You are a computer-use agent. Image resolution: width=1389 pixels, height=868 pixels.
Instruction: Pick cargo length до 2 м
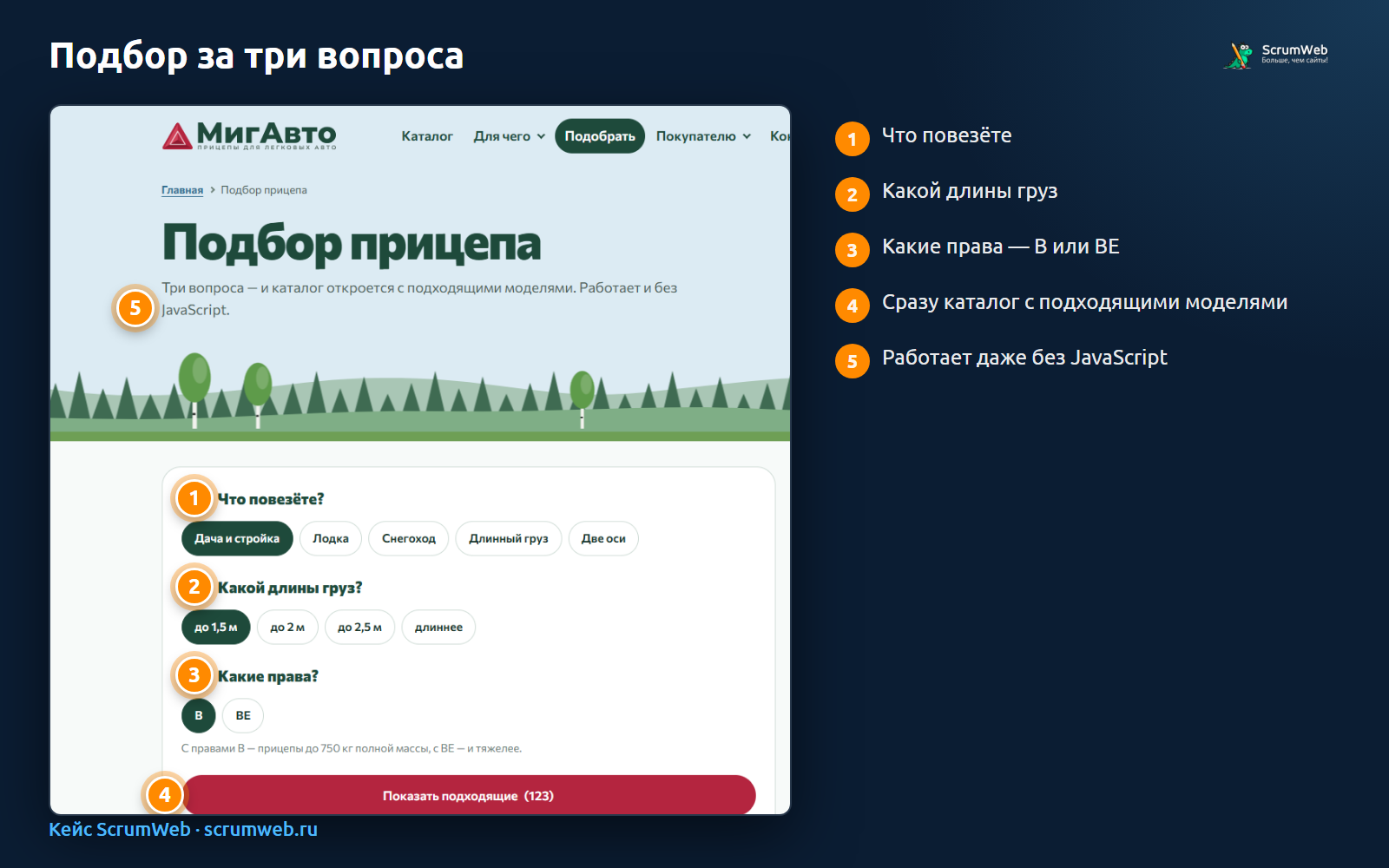pyautogui.click(x=287, y=627)
